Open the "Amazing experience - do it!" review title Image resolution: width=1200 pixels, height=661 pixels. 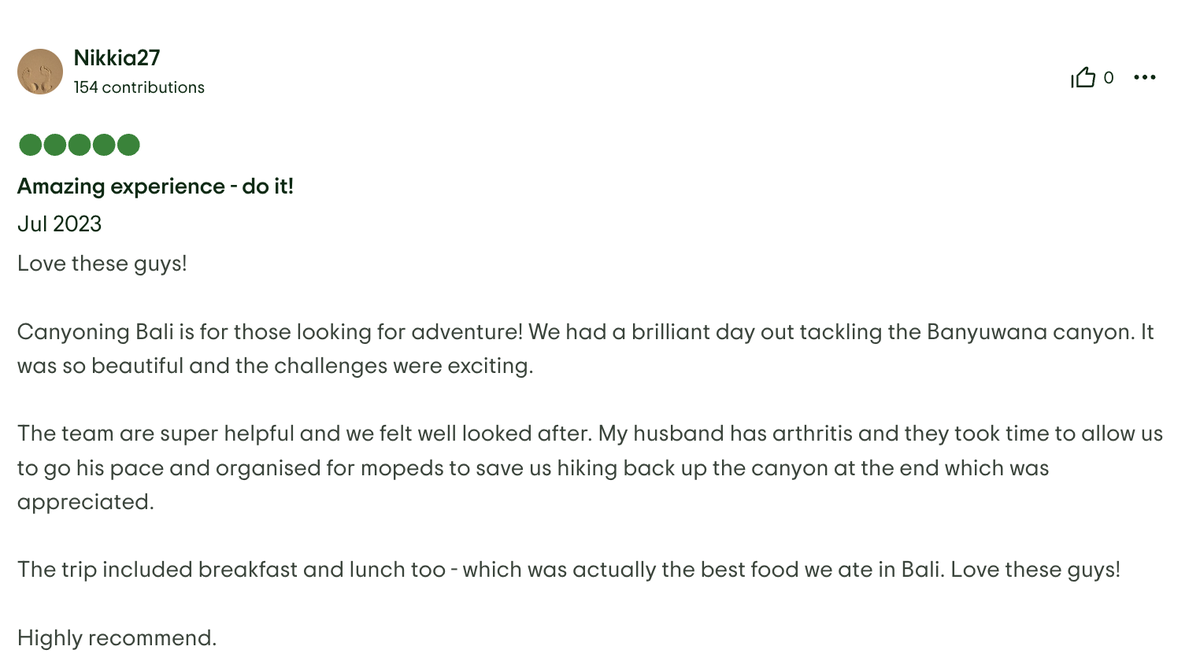156,187
